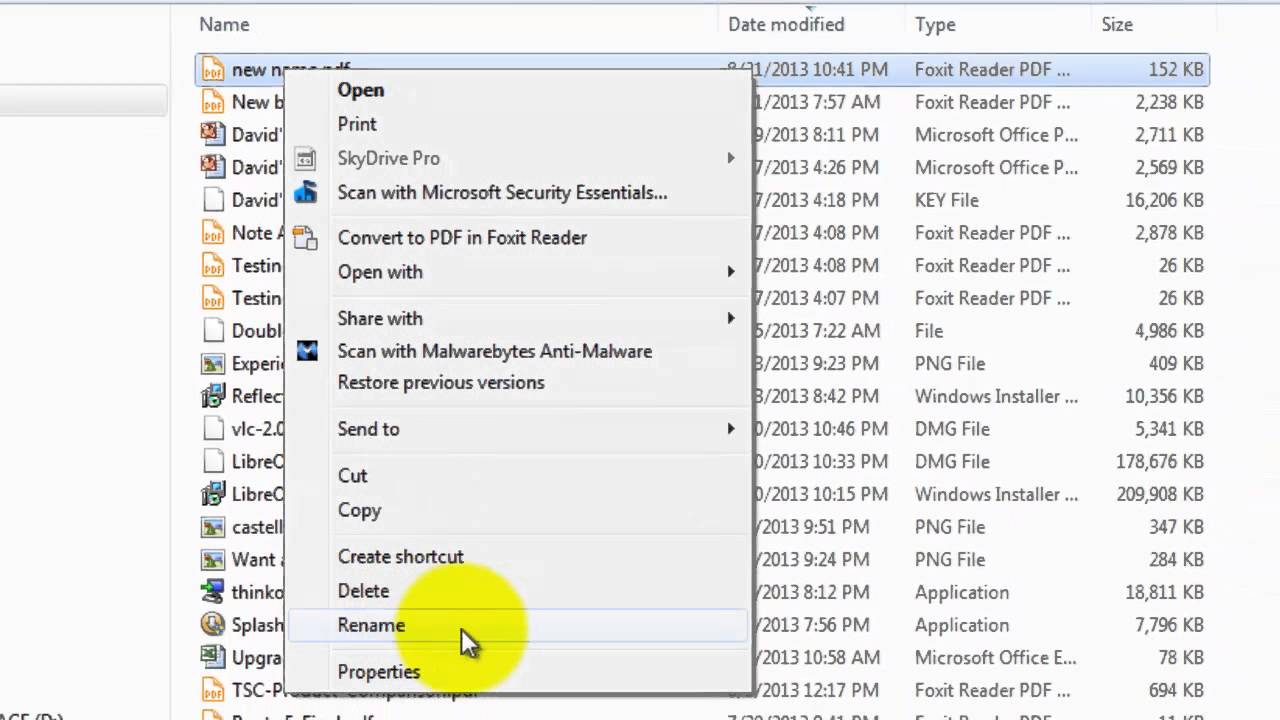The image size is (1280, 720).
Task: Sort by the Name column header
Action: (224, 24)
